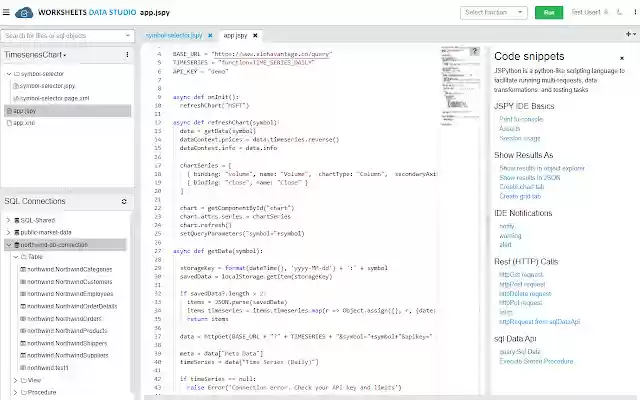Image resolution: width=640 pixels, height=400 pixels.
Task: Click the SQL-Shared database icon
Action: (17, 220)
